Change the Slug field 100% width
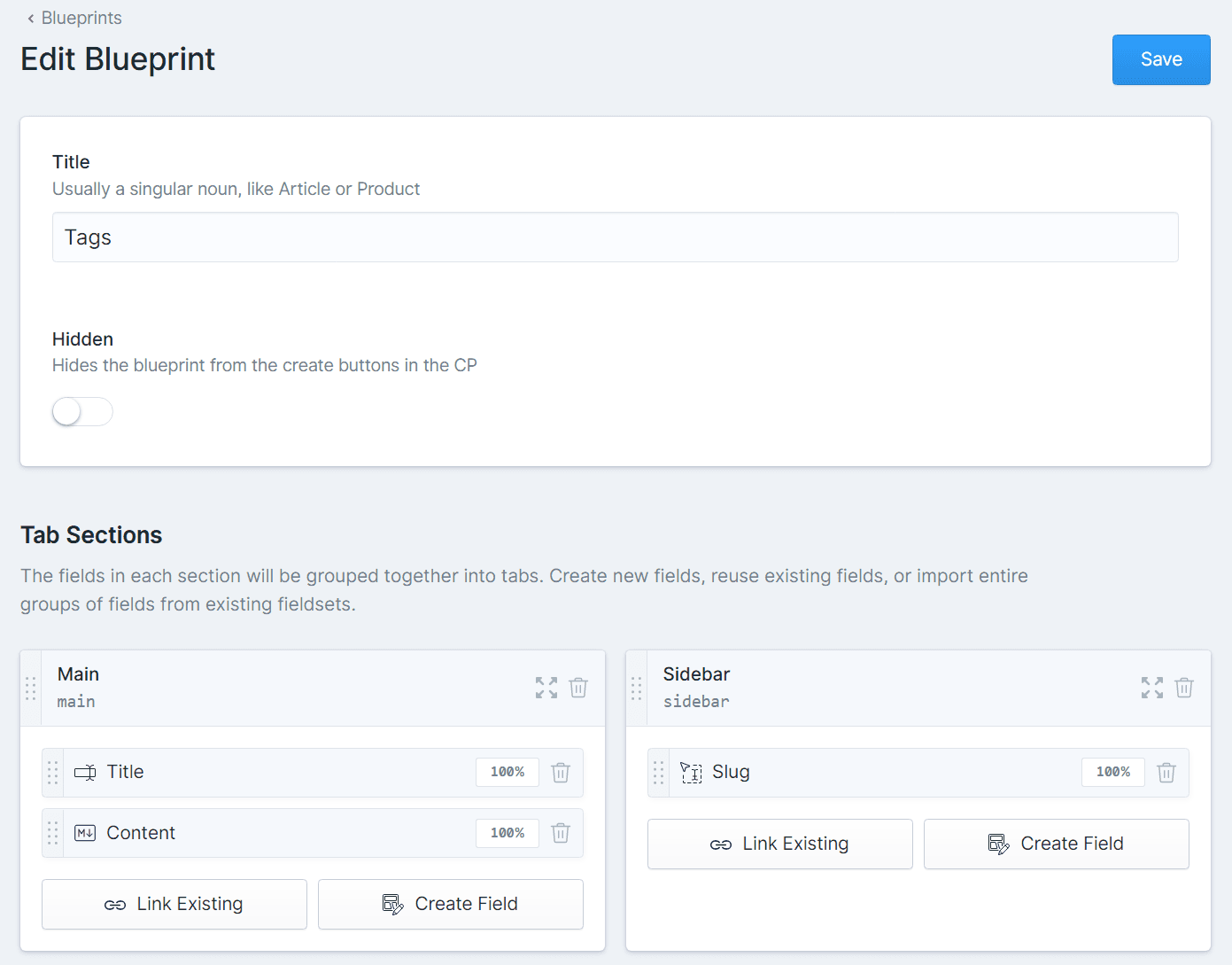Image resolution: width=1232 pixels, height=965 pixels. 1113,773
